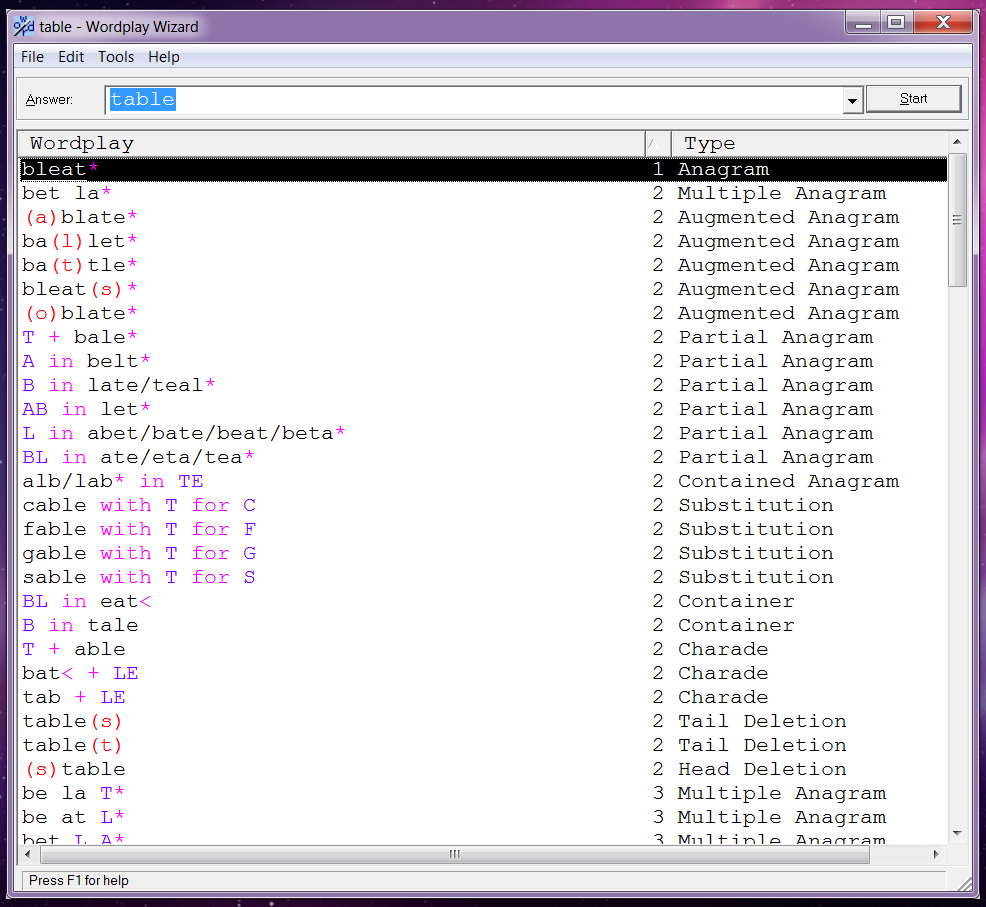The height and width of the screenshot is (907, 986).
Task: Maximize the Wordplay Wizard window
Action: (x=896, y=22)
